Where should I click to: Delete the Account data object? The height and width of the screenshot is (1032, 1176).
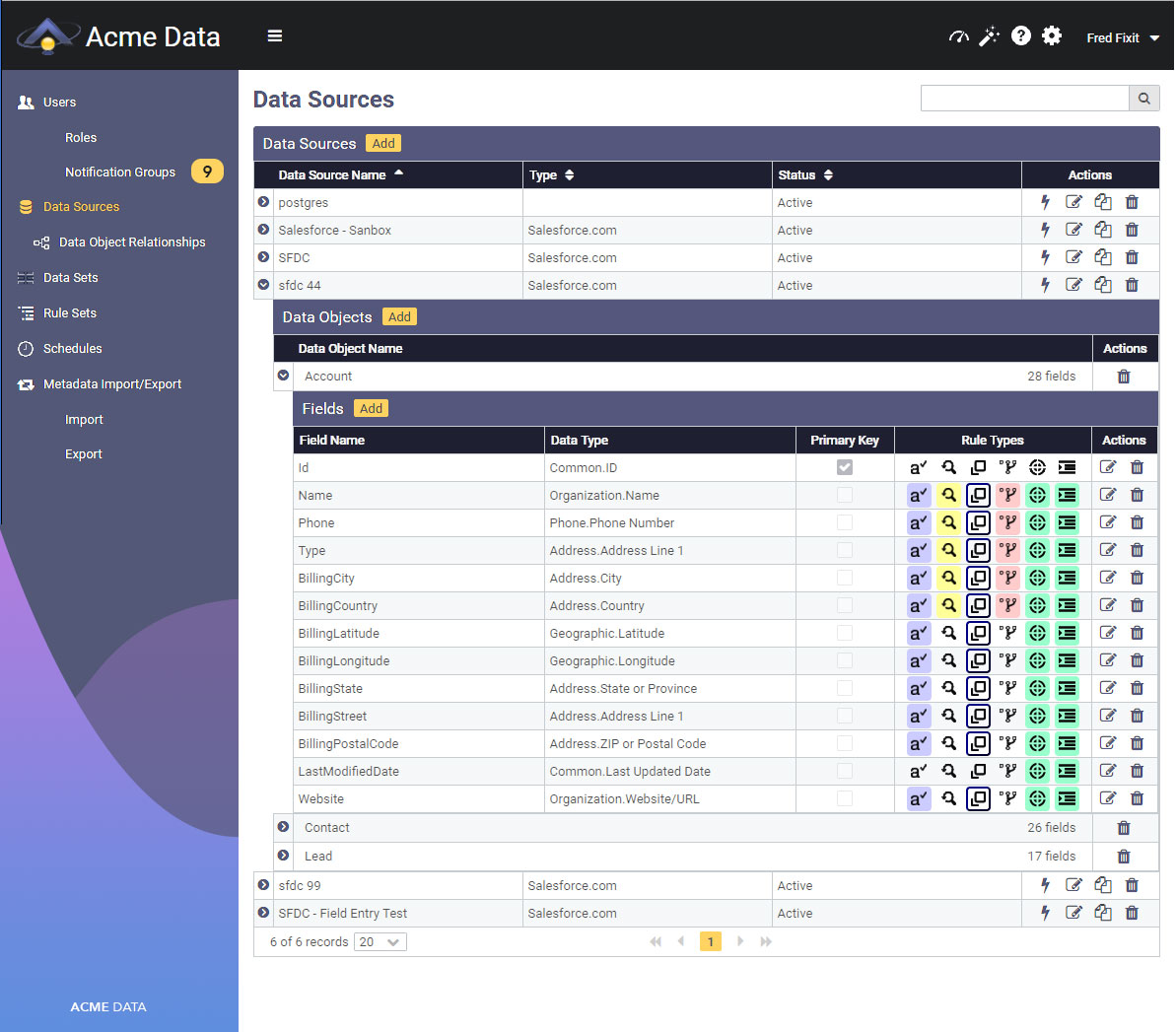pos(1124,377)
